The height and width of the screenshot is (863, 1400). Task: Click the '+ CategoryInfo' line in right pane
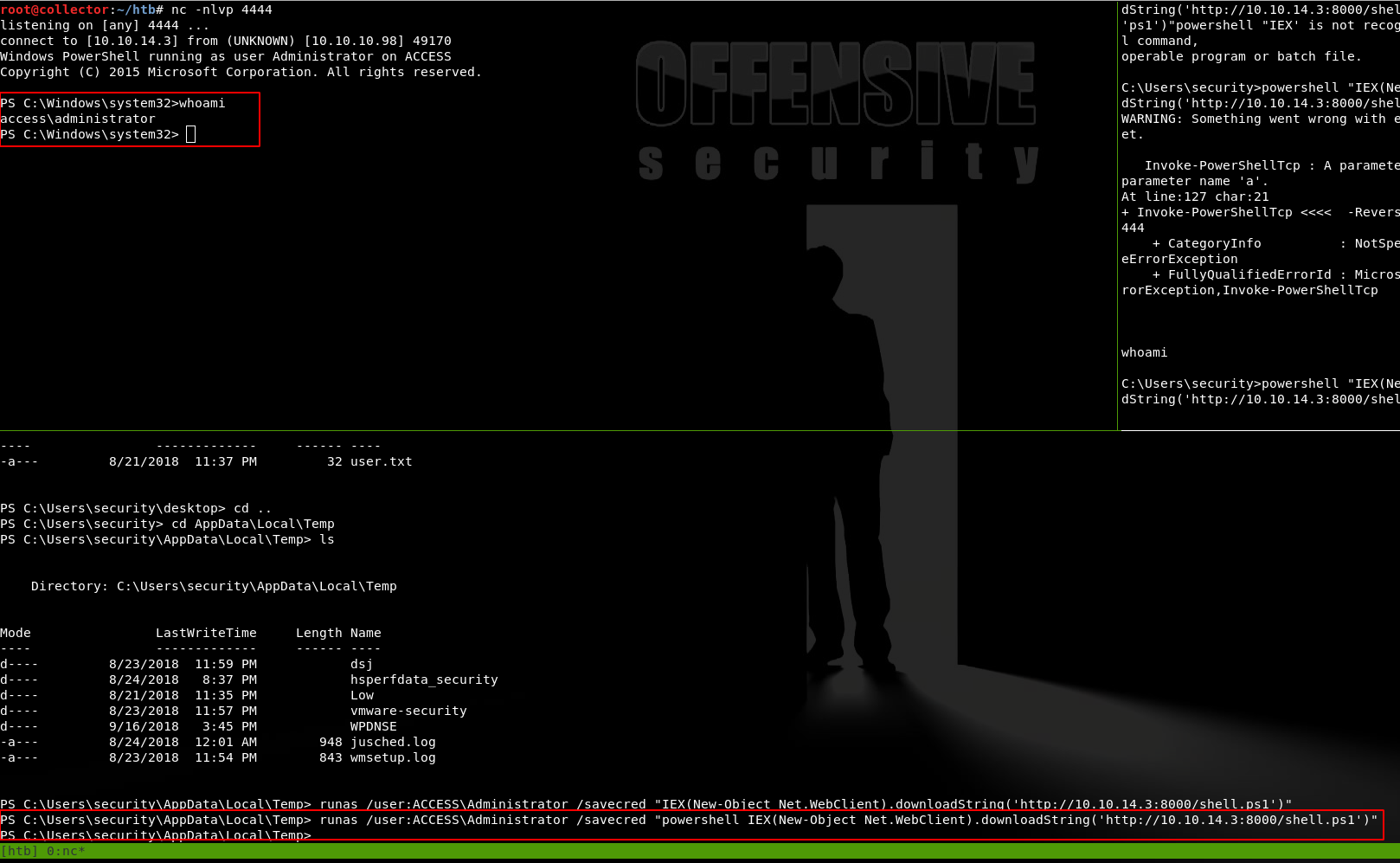pos(1276,243)
